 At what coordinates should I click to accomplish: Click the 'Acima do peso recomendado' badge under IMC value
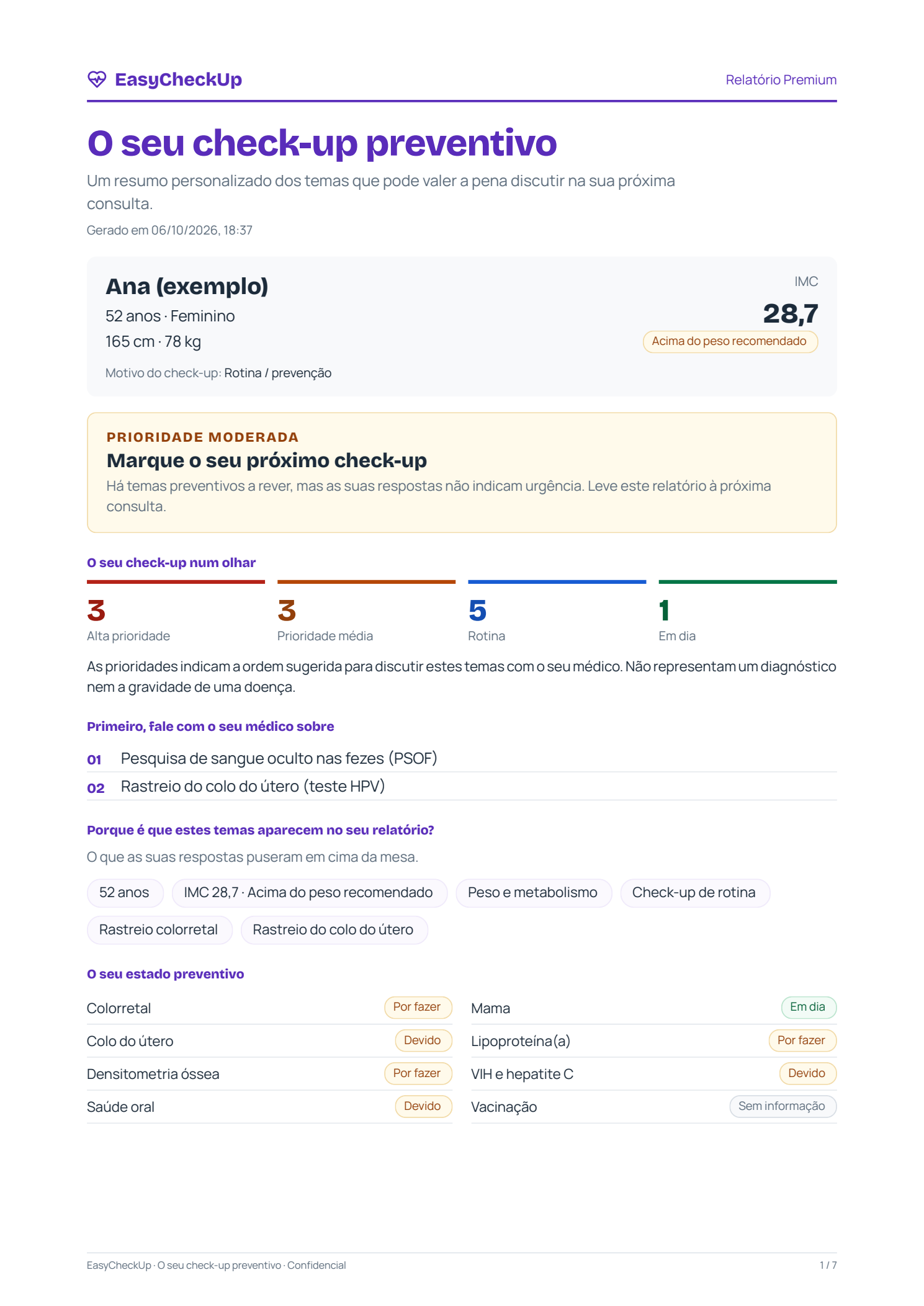point(730,341)
